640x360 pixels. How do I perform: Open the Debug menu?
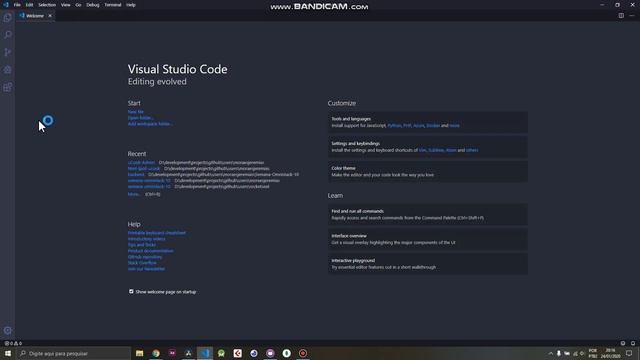(93, 5)
